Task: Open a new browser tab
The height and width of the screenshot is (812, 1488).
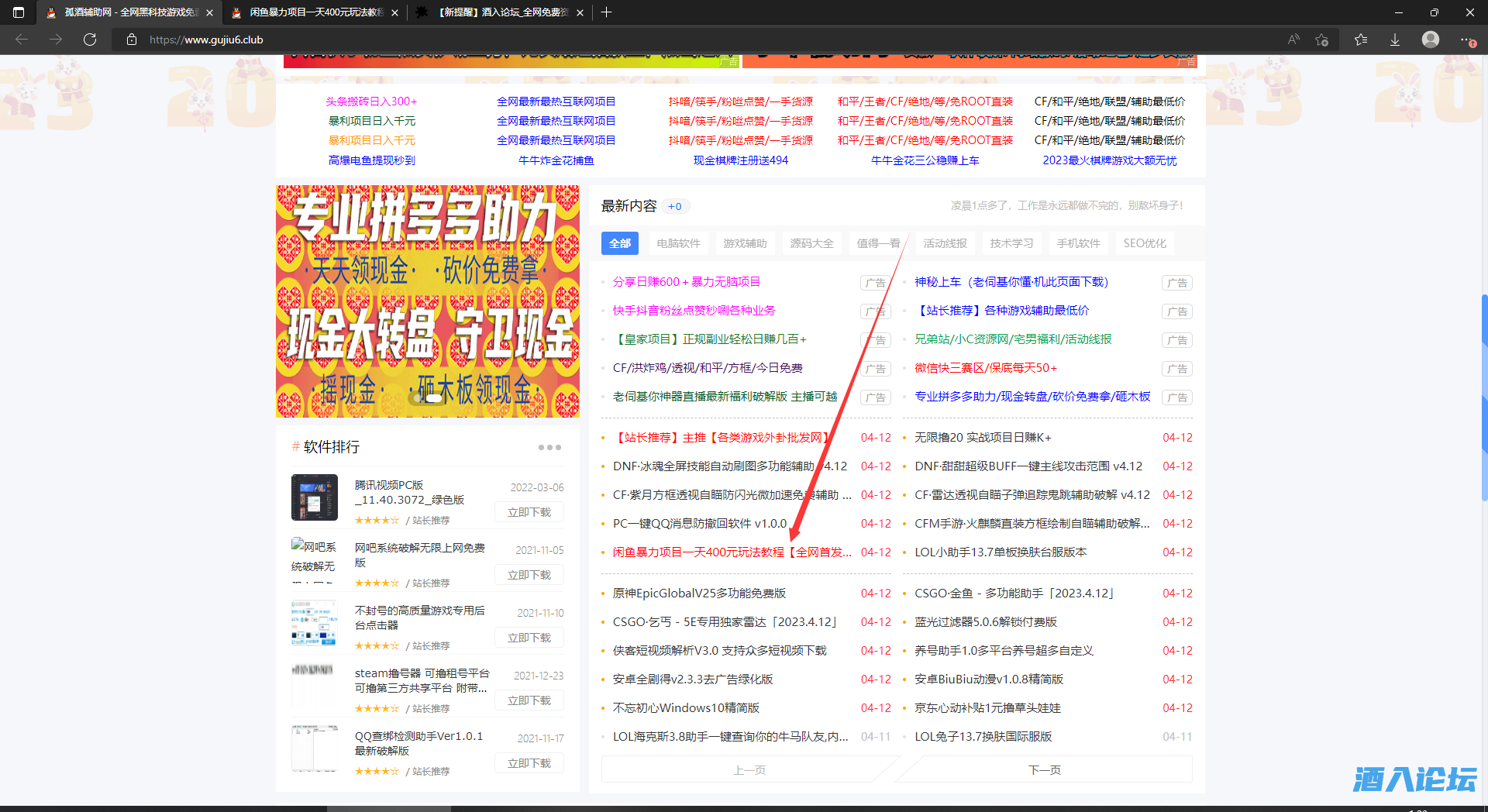Action: [607, 12]
